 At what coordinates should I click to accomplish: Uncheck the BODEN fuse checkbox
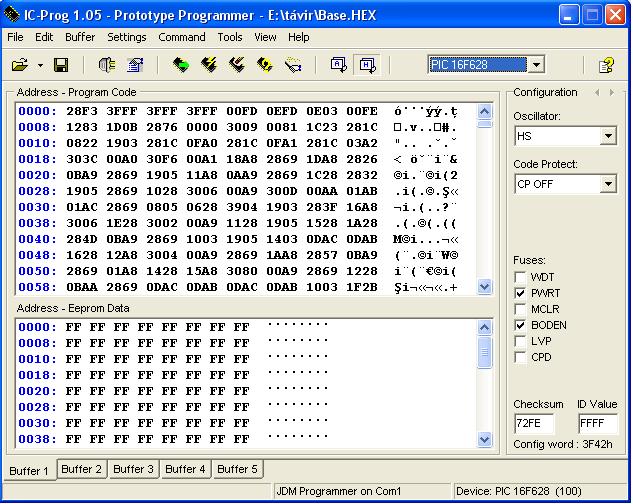pos(520,325)
